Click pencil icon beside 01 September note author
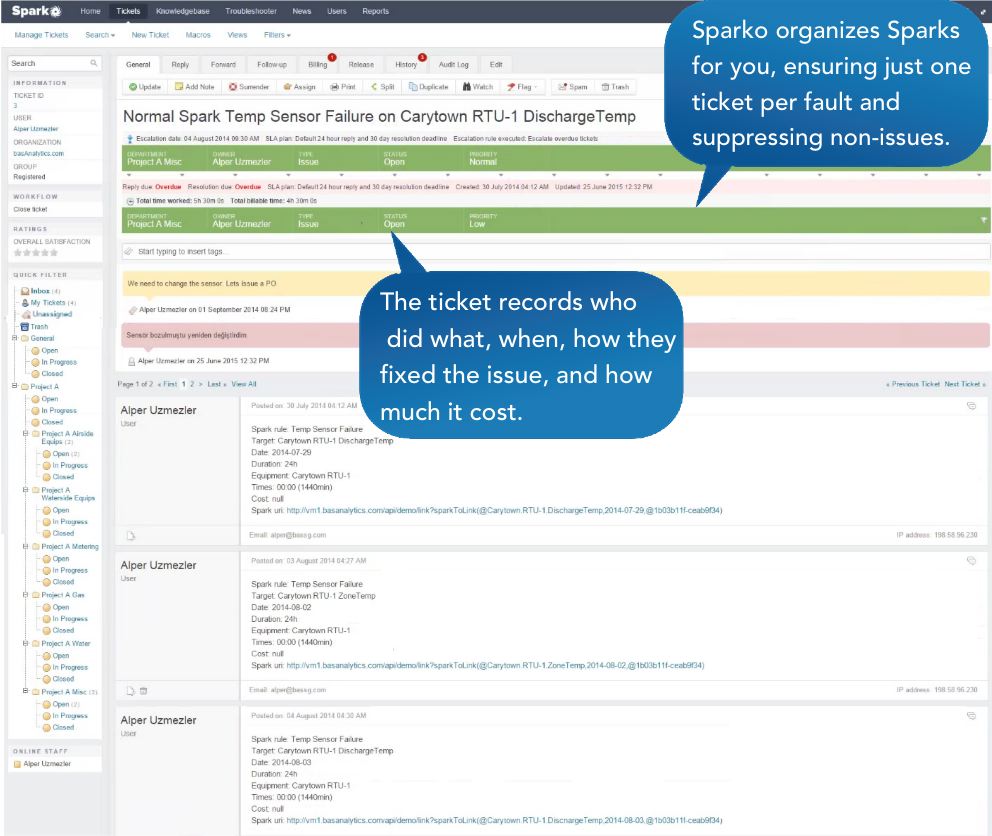Viewport: 992px width, 836px height. [x=133, y=310]
